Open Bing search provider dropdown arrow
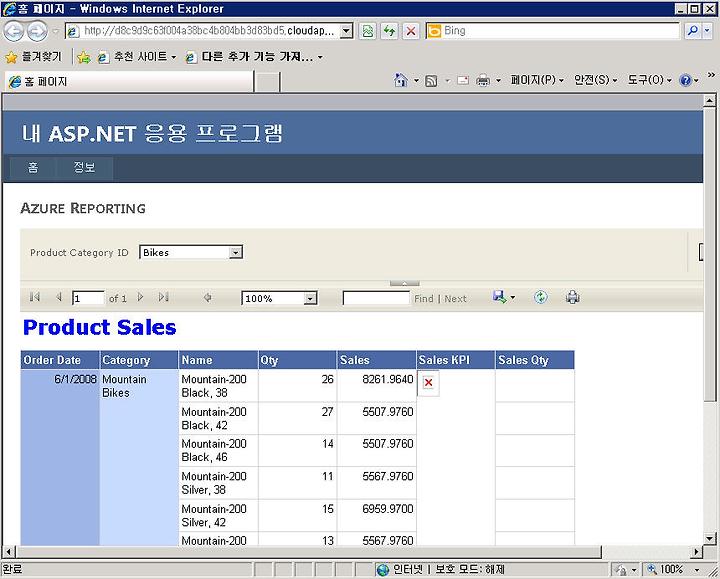Viewport: 720px width, 579px height. pyautogui.click(x=708, y=31)
